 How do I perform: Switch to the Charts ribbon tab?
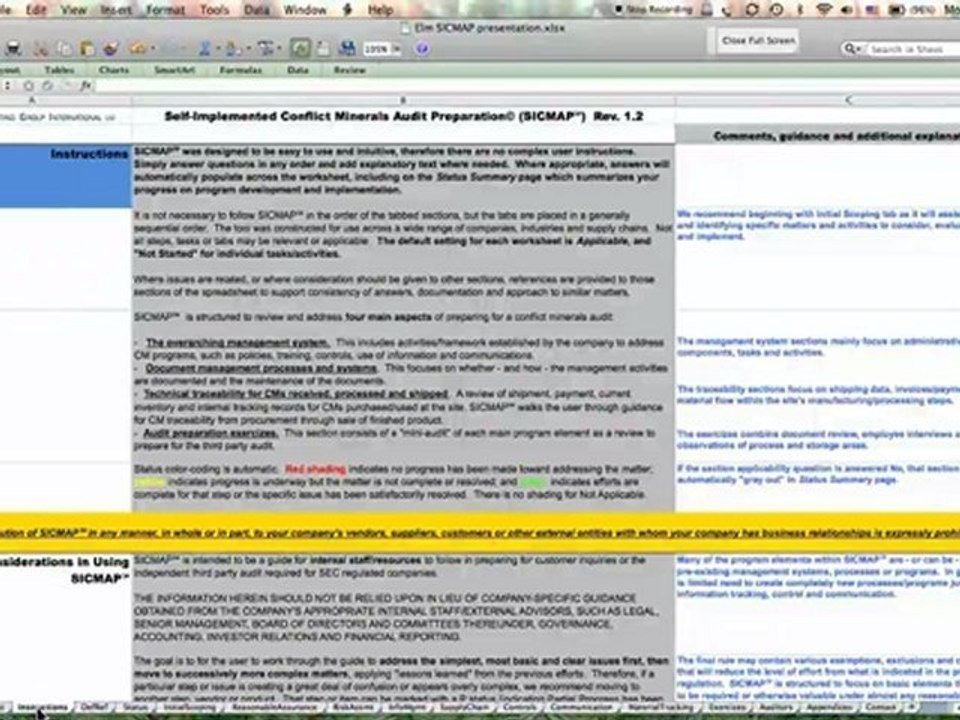click(x=114, y=70)
